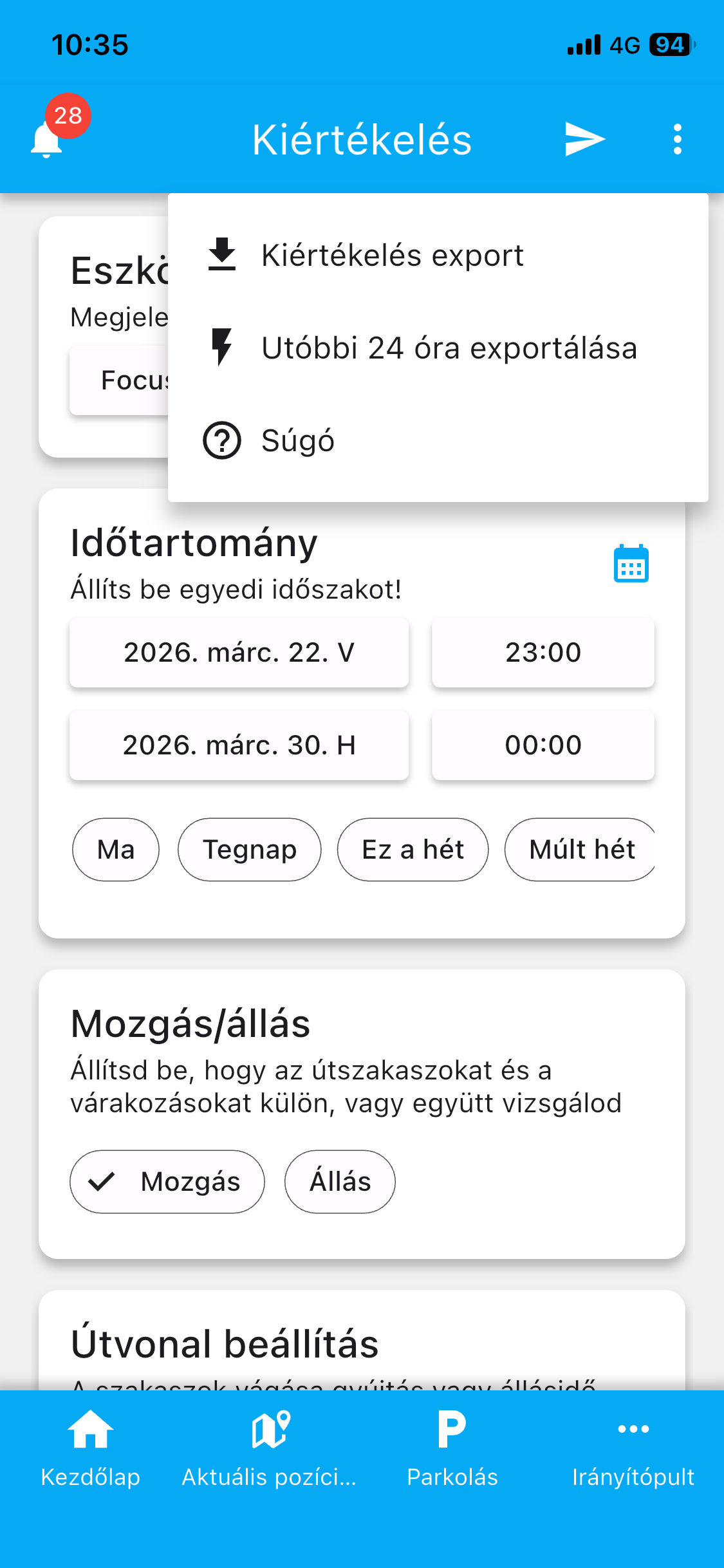Change end time 00:00
724x1568 pixels.
coord(543,745)
